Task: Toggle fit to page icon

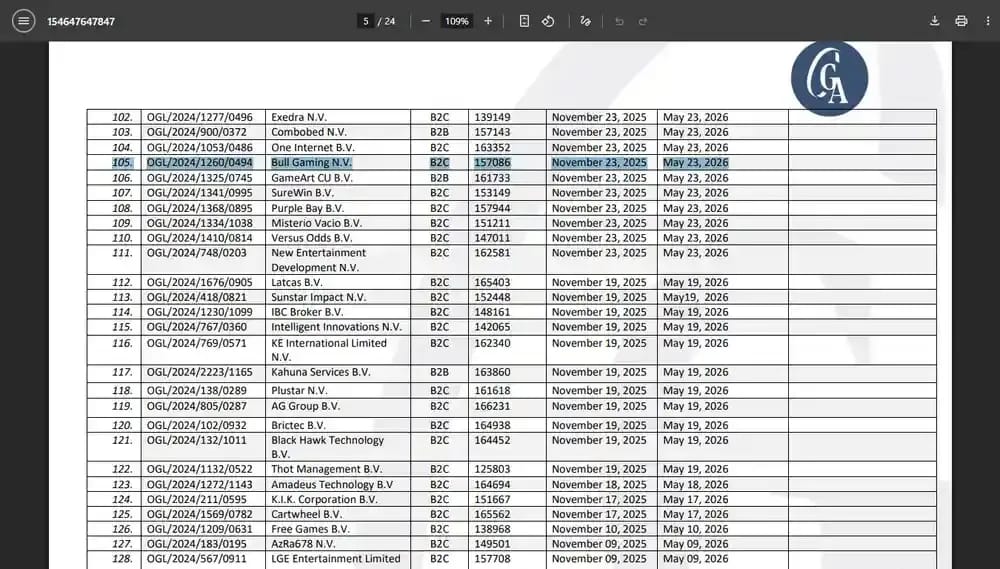Action: coord(524,21)
